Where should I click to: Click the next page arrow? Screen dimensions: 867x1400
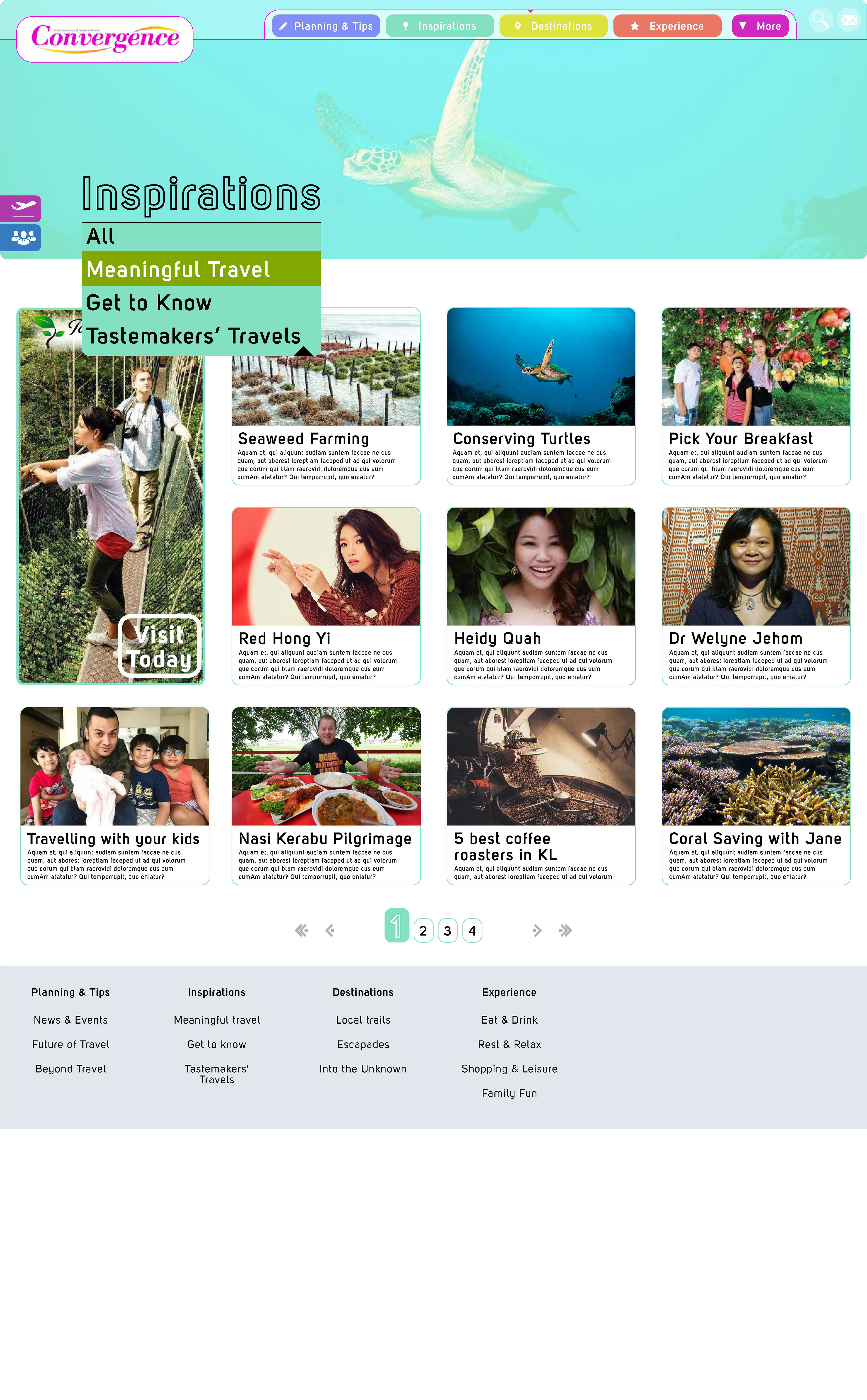pos(537,930)
